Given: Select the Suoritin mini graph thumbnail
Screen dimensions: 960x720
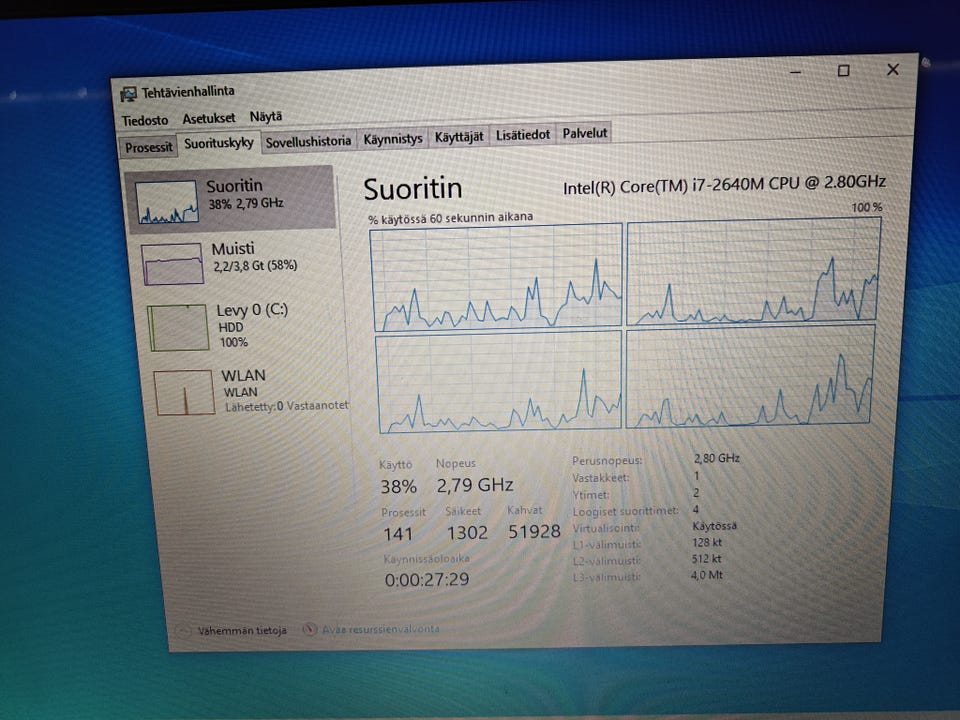Looking at the screenshot, I should coord(167,201).
